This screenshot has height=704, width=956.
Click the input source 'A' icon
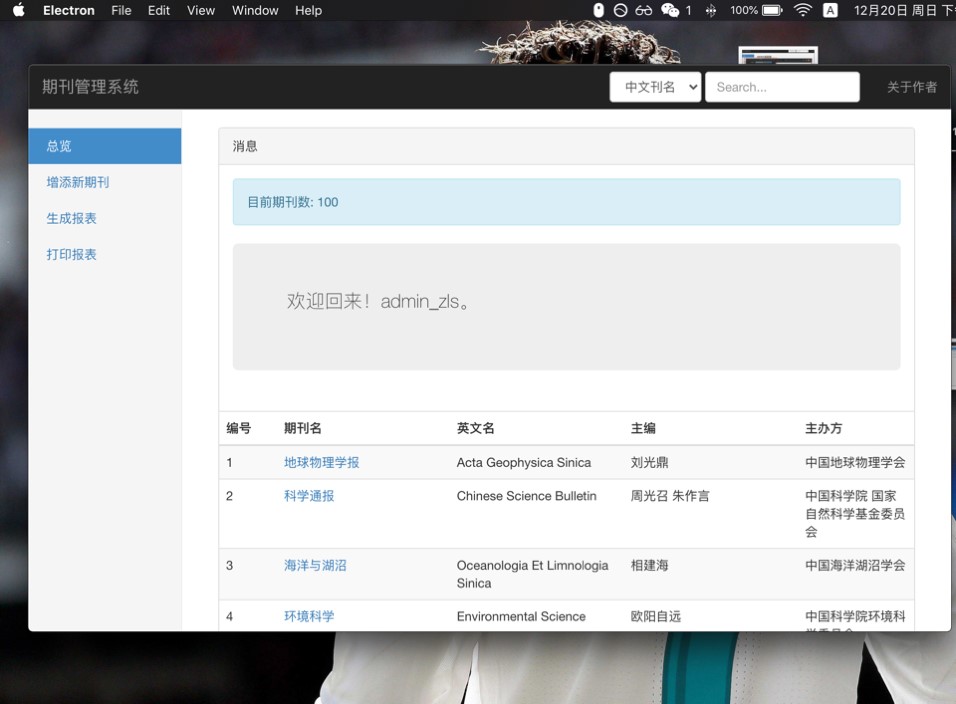pos(830,10)
